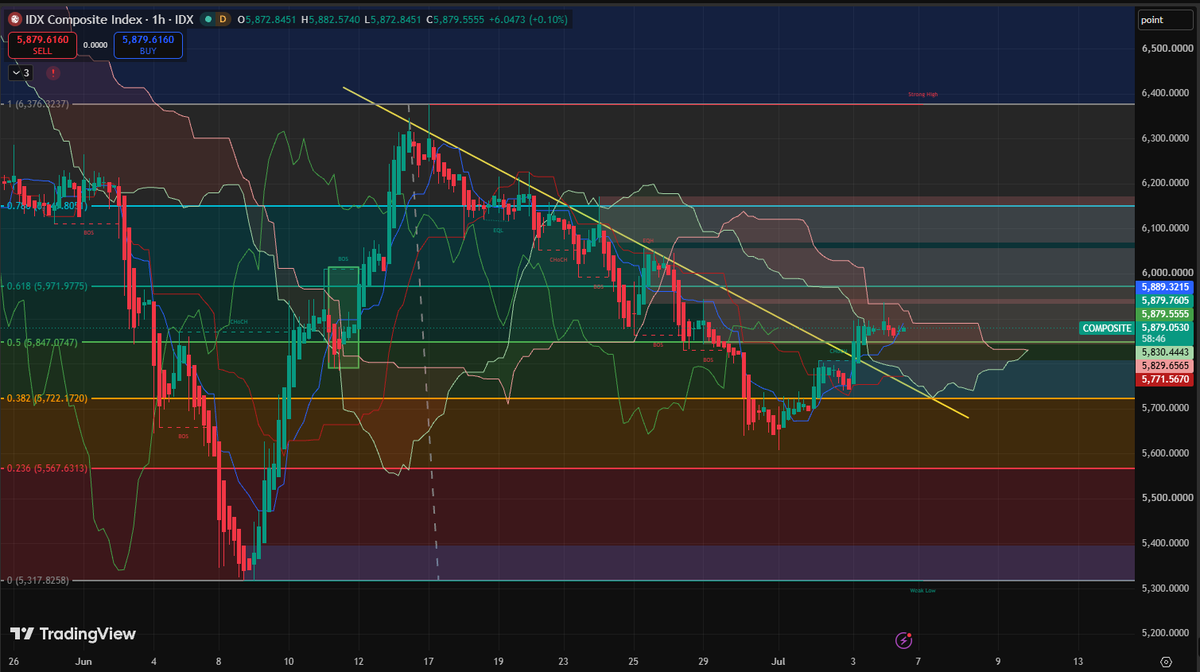Click the 'Strong High' label

coord(922,94)
